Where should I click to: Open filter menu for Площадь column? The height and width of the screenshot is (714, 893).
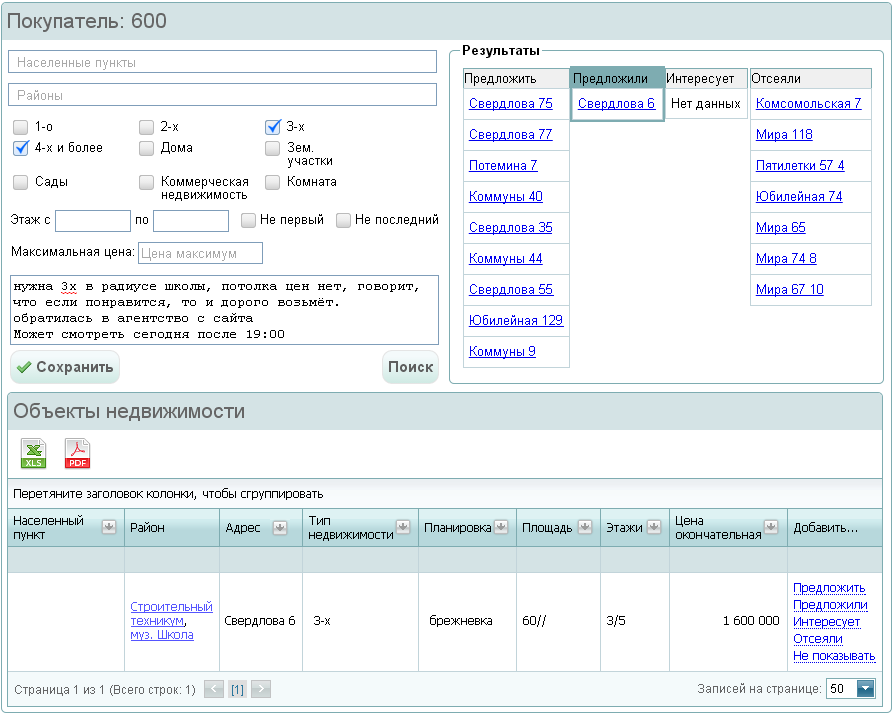click(586, 527)
